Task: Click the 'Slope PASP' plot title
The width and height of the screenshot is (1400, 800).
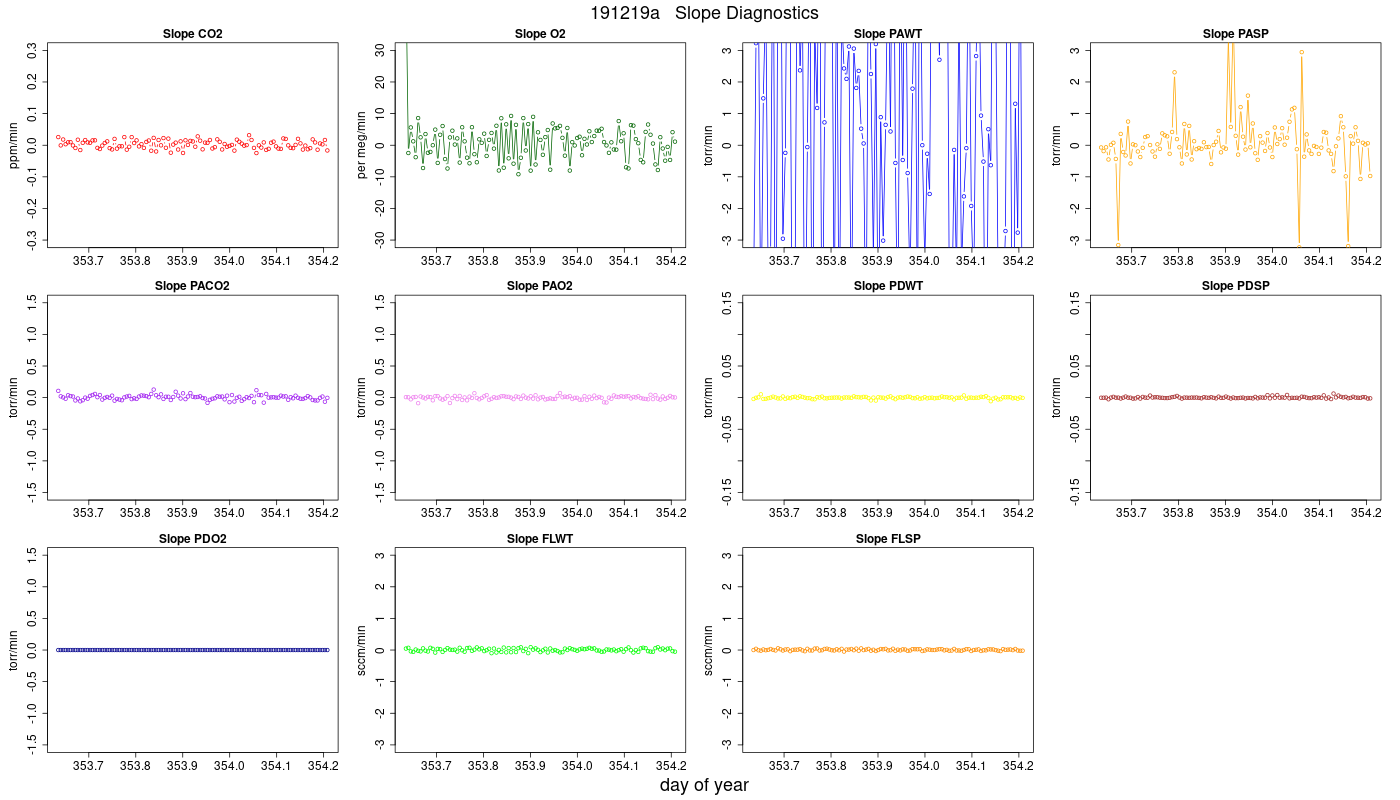Action: tap(1234, 34)
